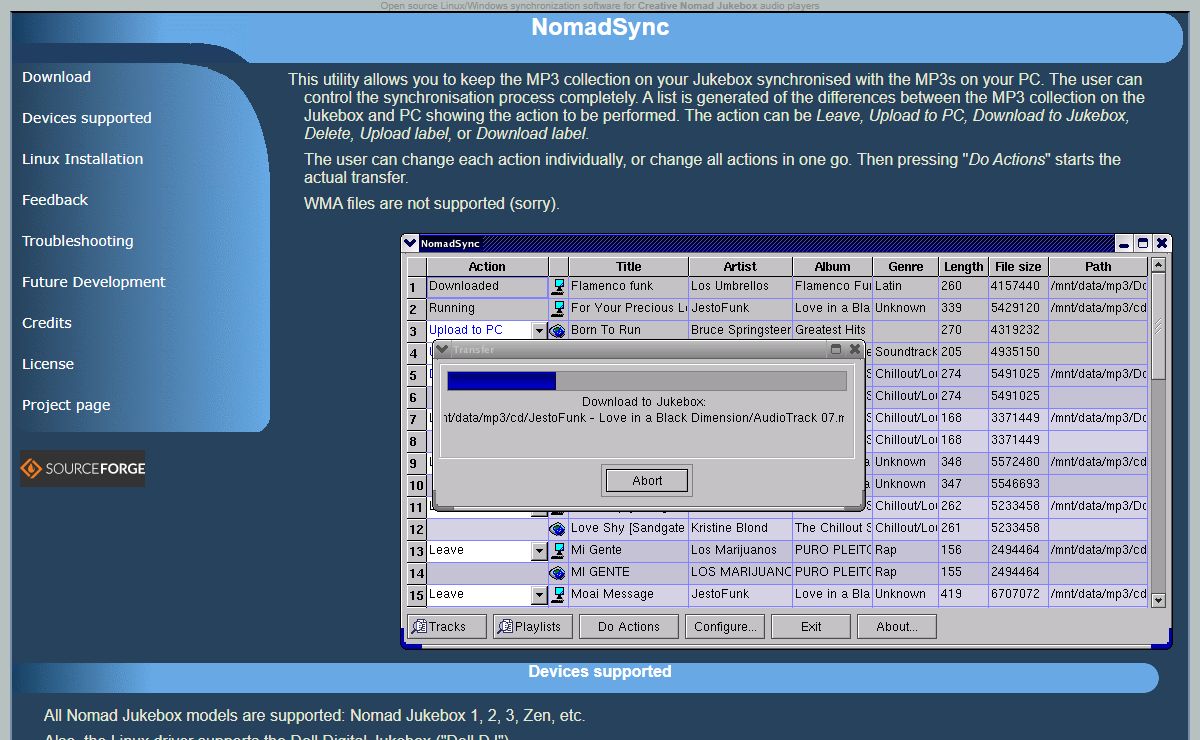Image resolution: width=1200 pixels, height=740 pixels.
Task: Open the Project page sidebar link
Action: [x=66, y=405]
